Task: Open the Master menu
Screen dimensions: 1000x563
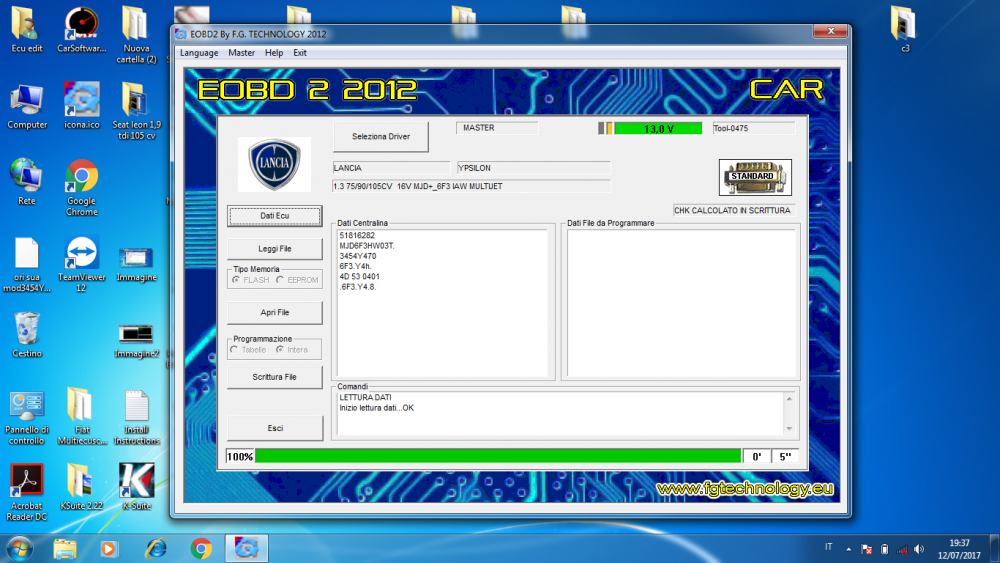Action: tap(241, 53)
